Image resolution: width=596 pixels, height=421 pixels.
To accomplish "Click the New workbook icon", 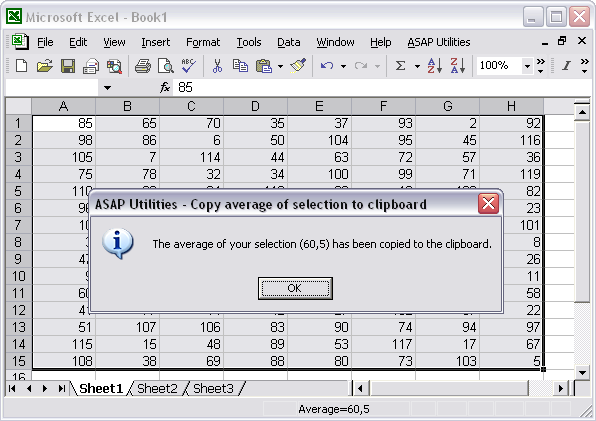I will (x=21, y=66).
